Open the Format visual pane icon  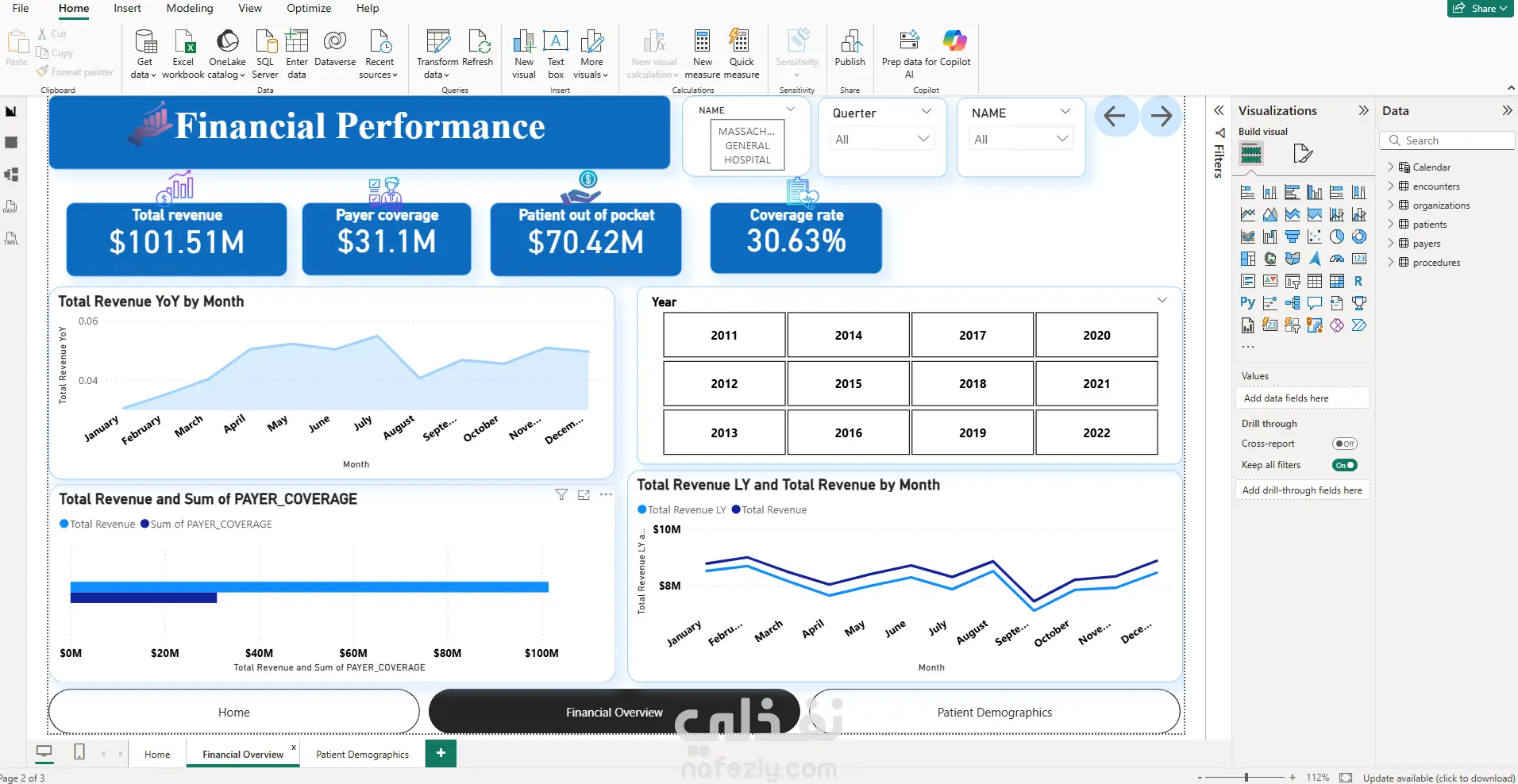coord(1302,153)
